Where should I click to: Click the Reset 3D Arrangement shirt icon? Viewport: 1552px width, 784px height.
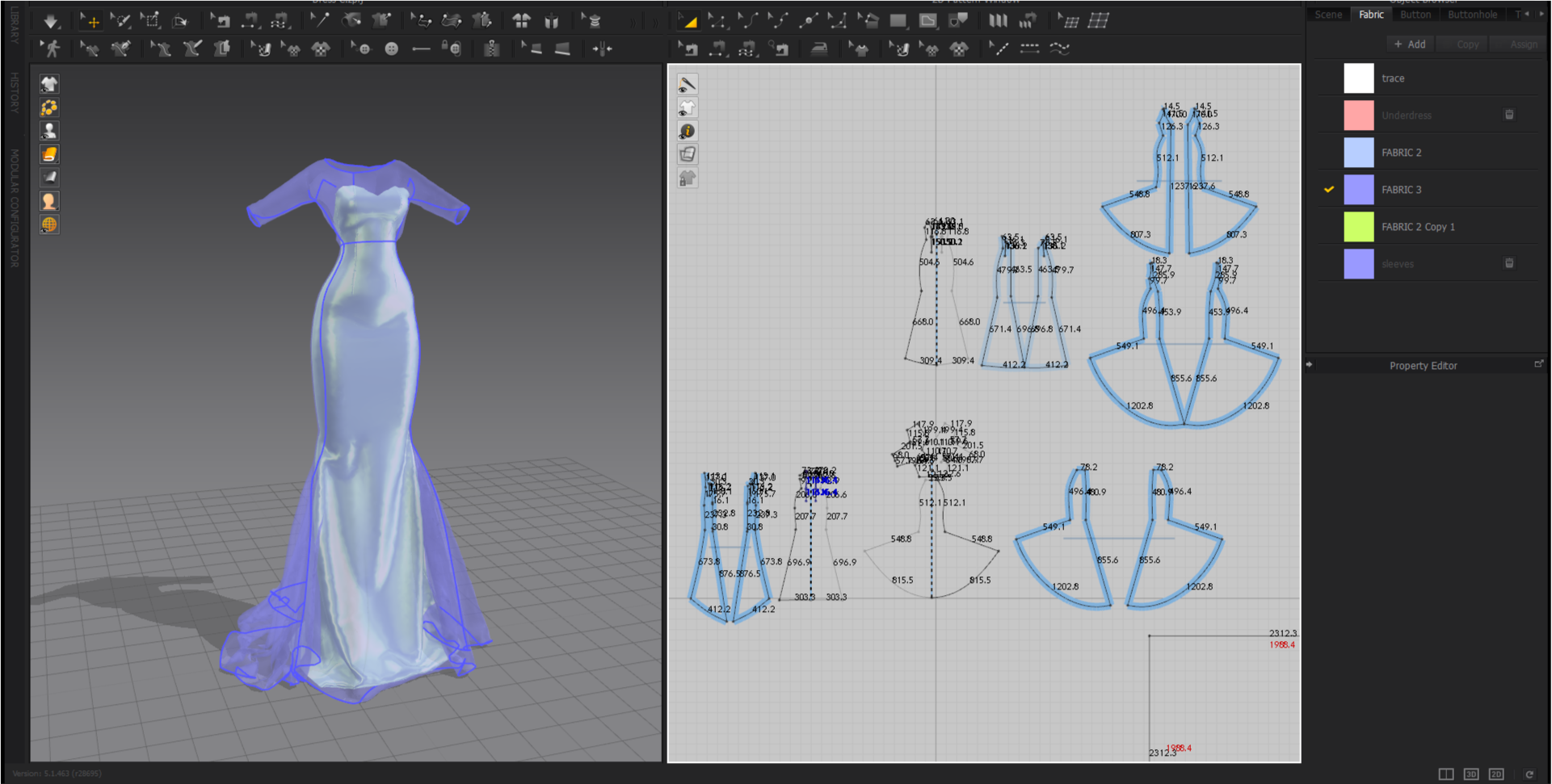coord(522,22)
